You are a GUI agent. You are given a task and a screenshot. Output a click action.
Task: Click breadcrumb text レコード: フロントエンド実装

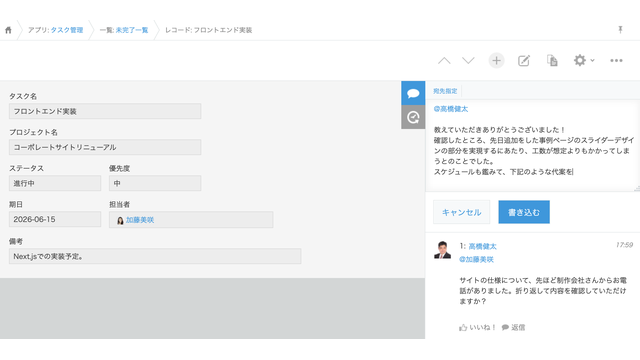209,30
